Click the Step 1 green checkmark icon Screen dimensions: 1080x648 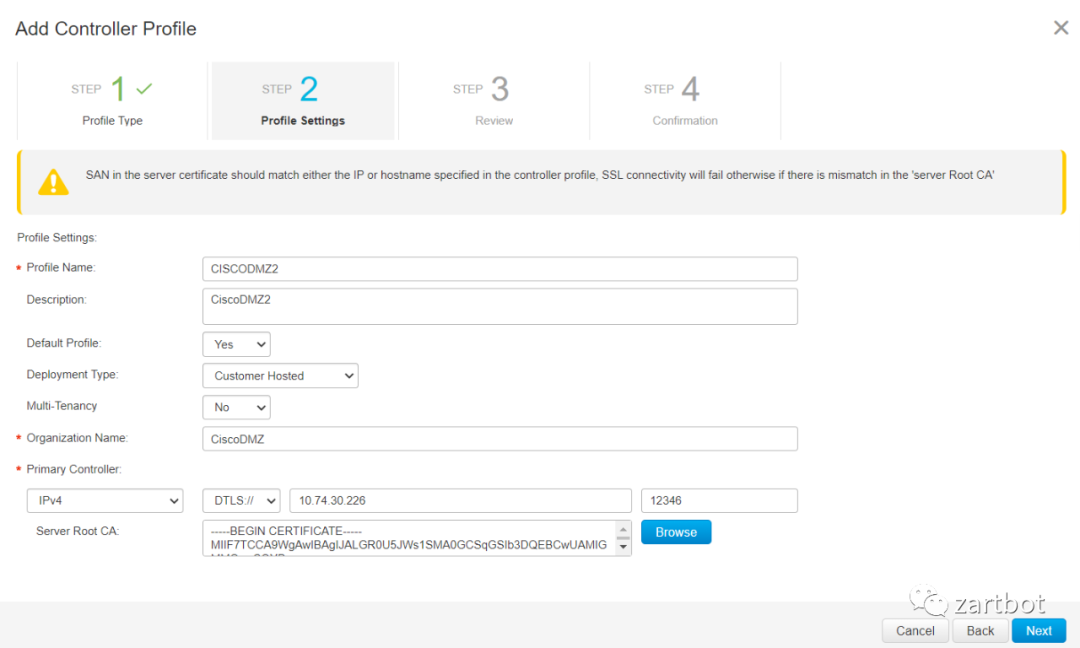click(x=144, y=89)
